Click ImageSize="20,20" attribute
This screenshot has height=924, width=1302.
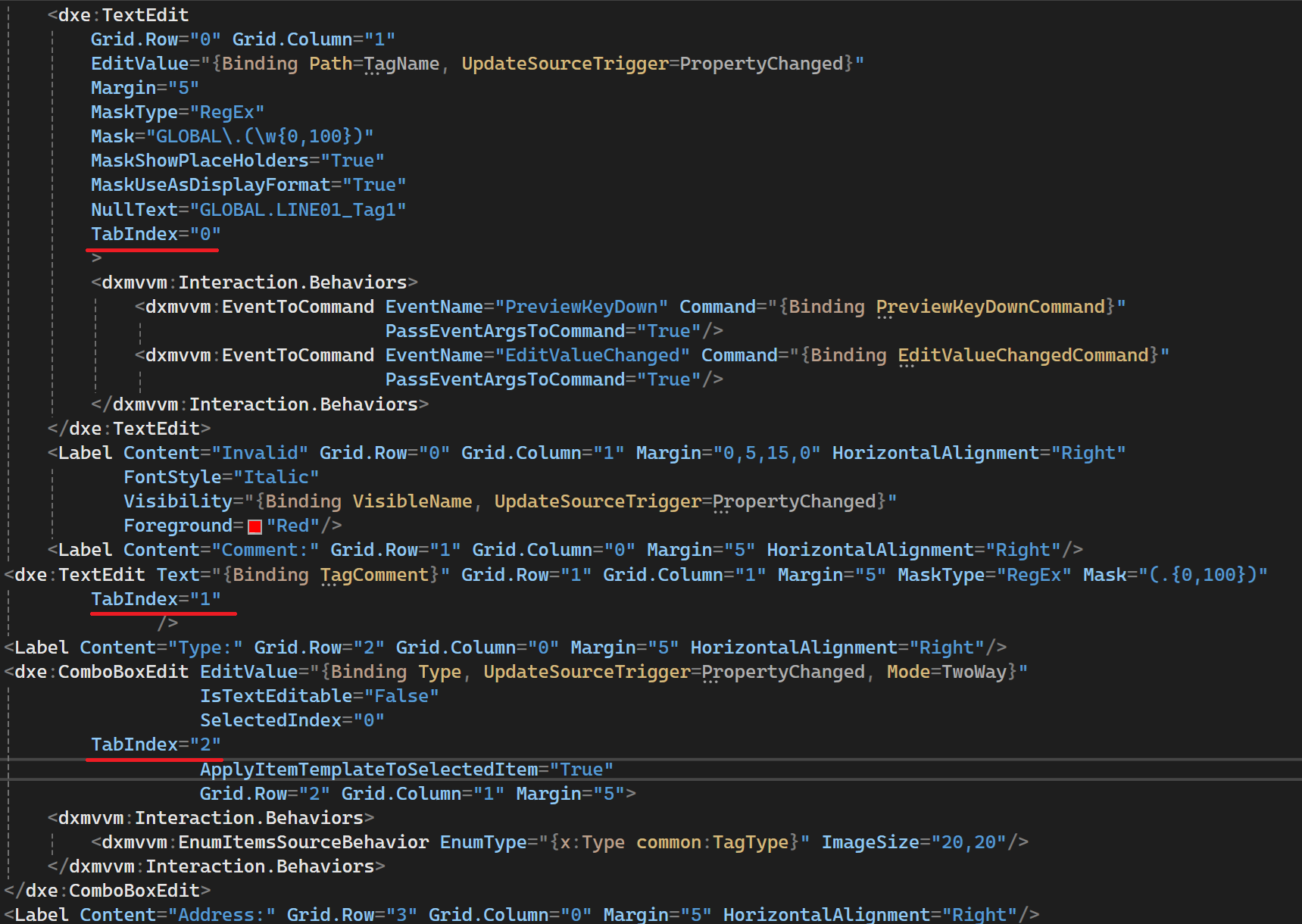[914, 842]
